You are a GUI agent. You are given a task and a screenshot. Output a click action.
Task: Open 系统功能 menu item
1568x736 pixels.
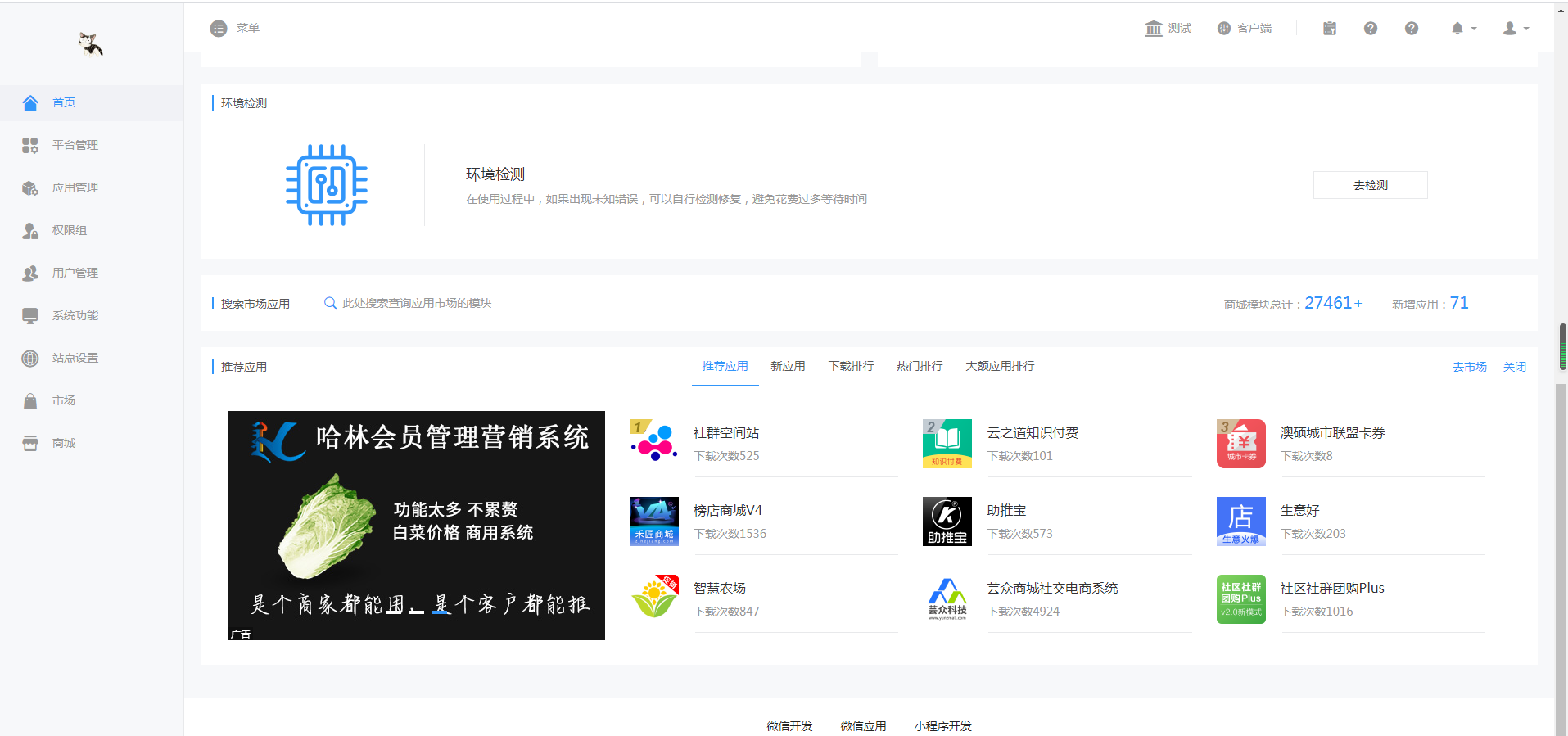pyautogui.click(x=92, y=316)
